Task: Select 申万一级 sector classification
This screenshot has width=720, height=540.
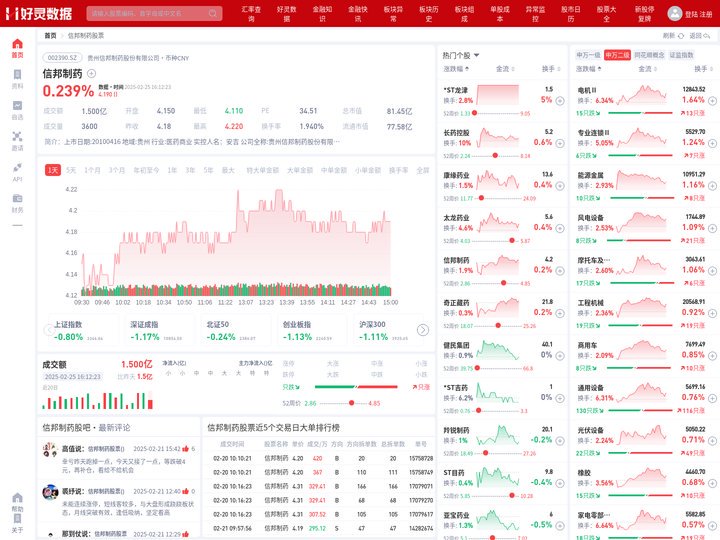Action: (x=588, y=55)
